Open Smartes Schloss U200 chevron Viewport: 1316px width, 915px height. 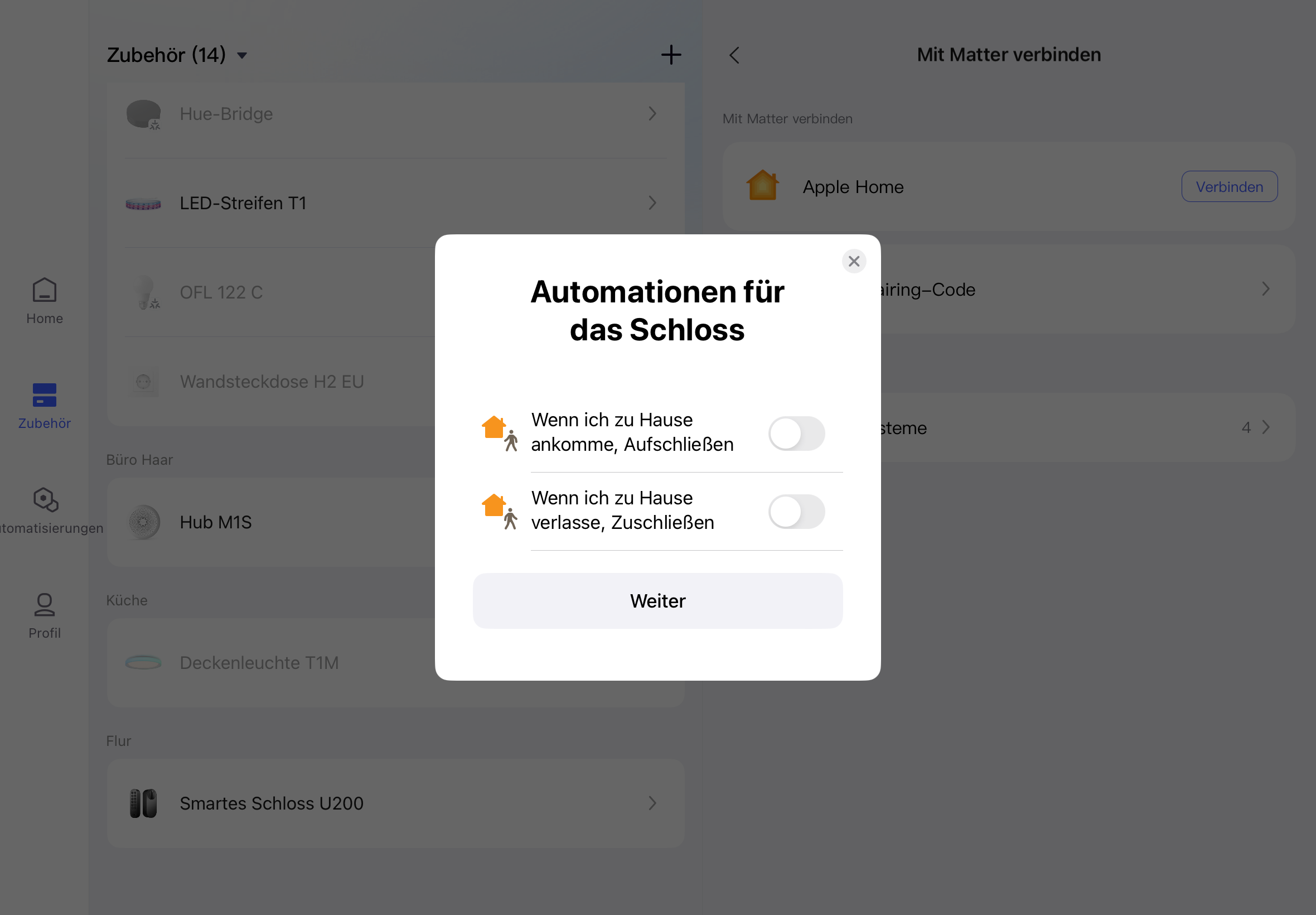tap(652, 803)
